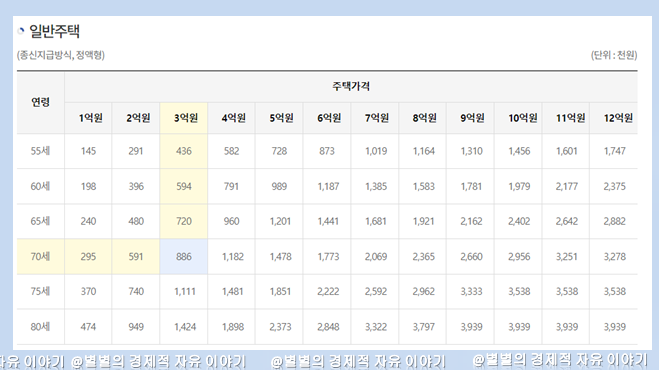Click the cell with value 3,278
Screen dimensions: 659x370
pyautogui.click(x=614, y=256)
